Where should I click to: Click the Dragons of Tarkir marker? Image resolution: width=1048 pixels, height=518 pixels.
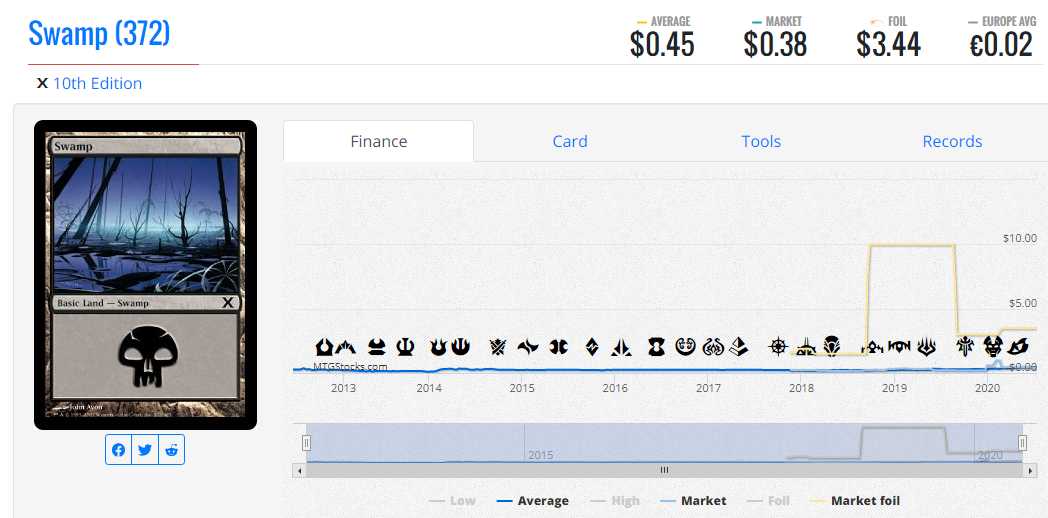[x=559, y=347]
